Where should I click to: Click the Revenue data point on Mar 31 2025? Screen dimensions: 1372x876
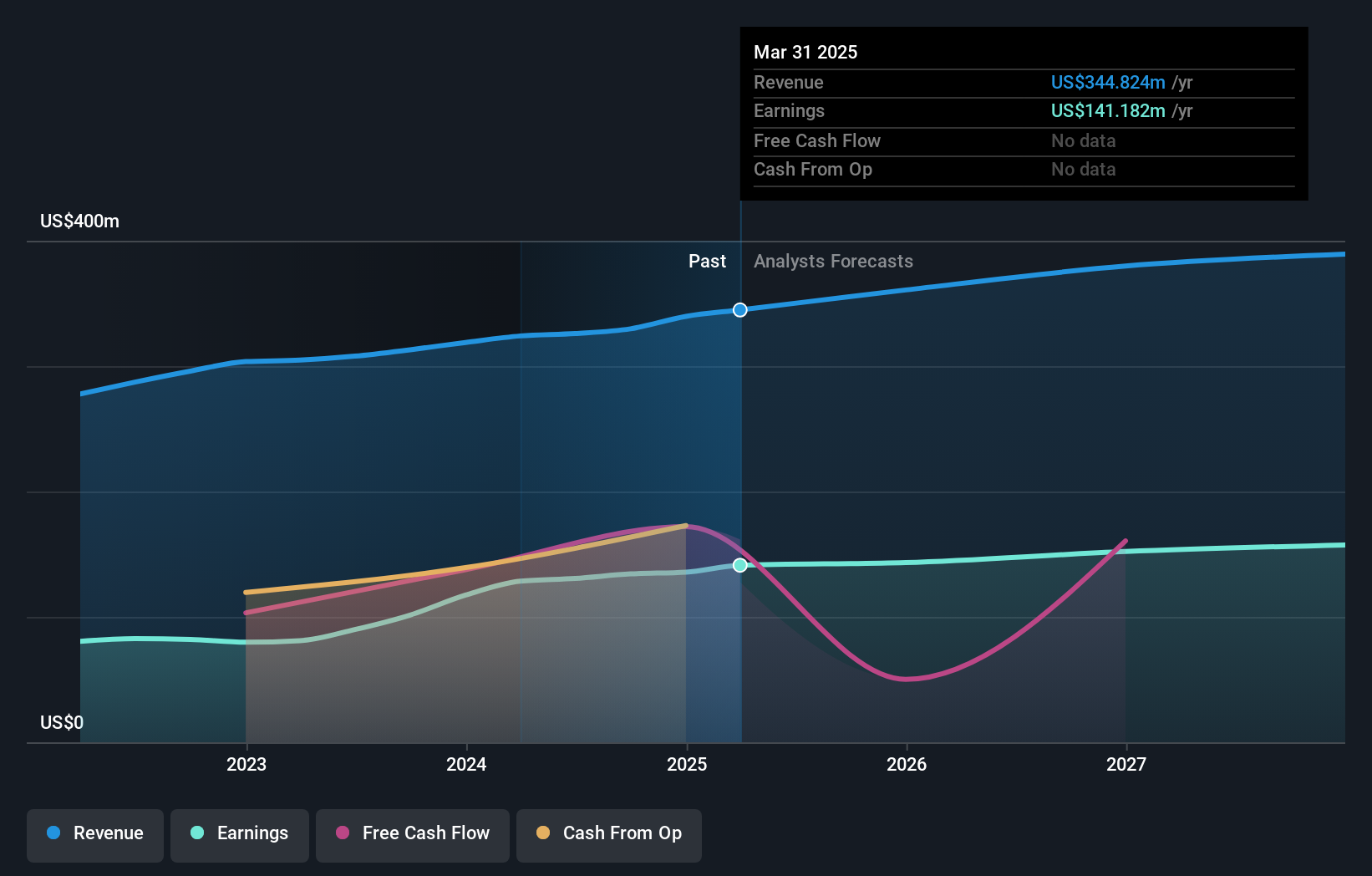coord(740,310)
